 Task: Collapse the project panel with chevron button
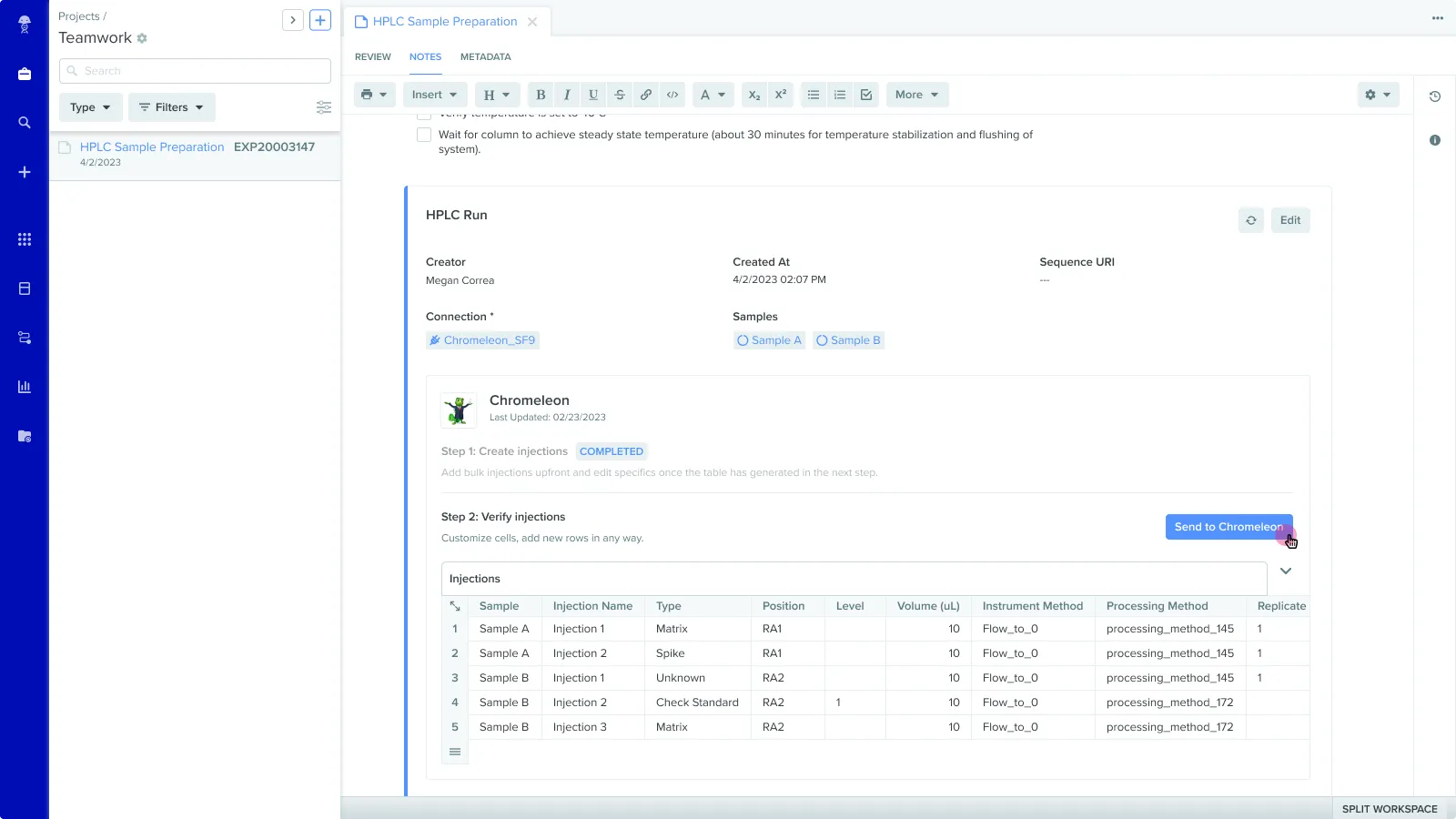click(293, 20)
